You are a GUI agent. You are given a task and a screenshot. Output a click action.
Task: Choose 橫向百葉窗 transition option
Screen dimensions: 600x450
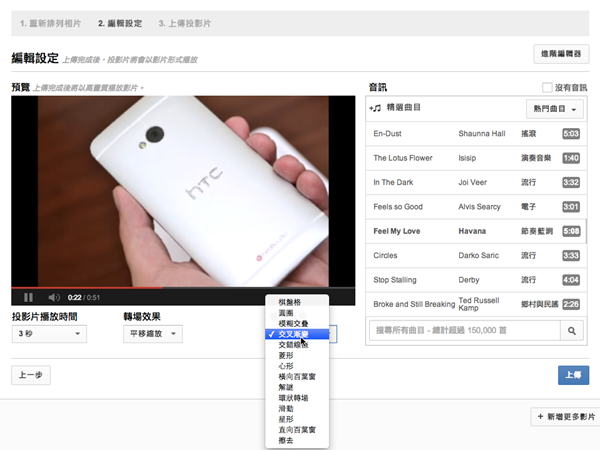click(297, 377)
